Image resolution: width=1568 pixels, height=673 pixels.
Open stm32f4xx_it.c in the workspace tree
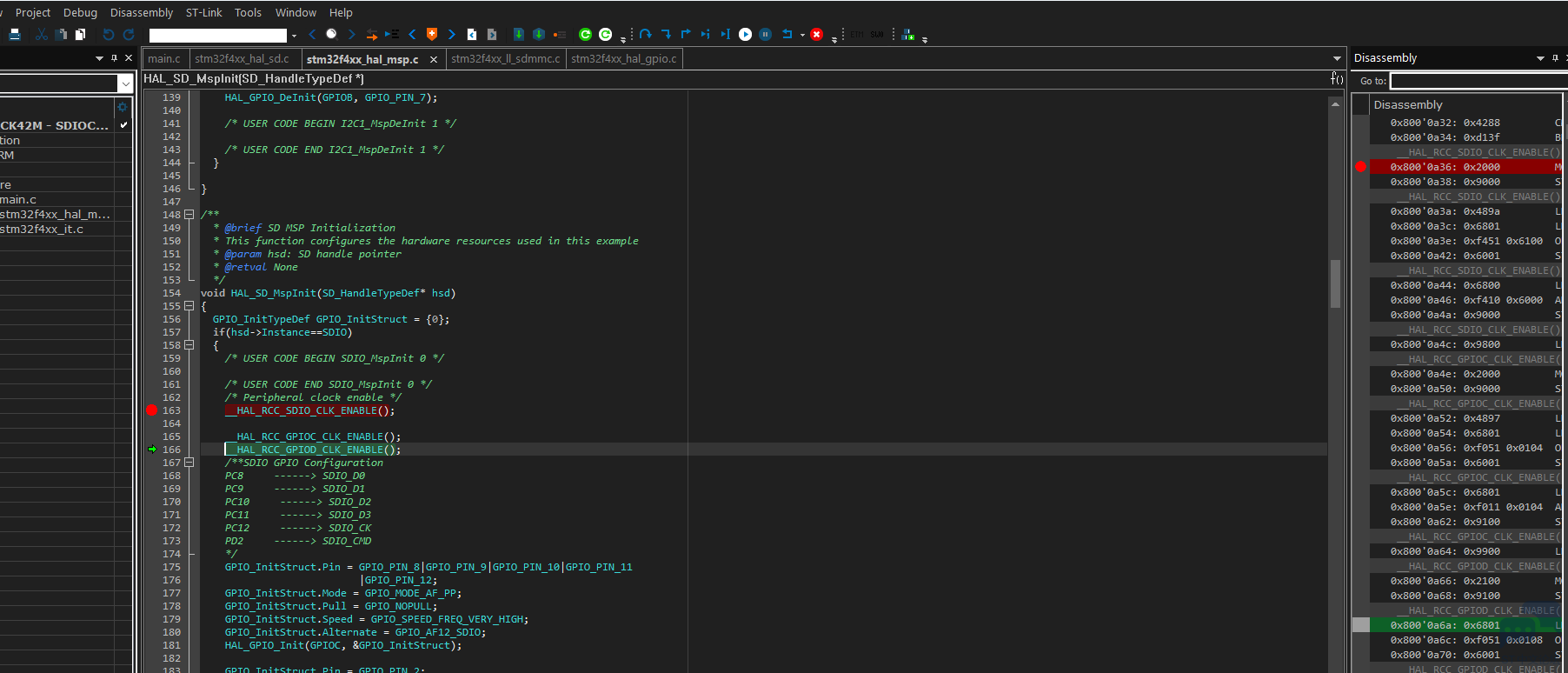(42, 229)
